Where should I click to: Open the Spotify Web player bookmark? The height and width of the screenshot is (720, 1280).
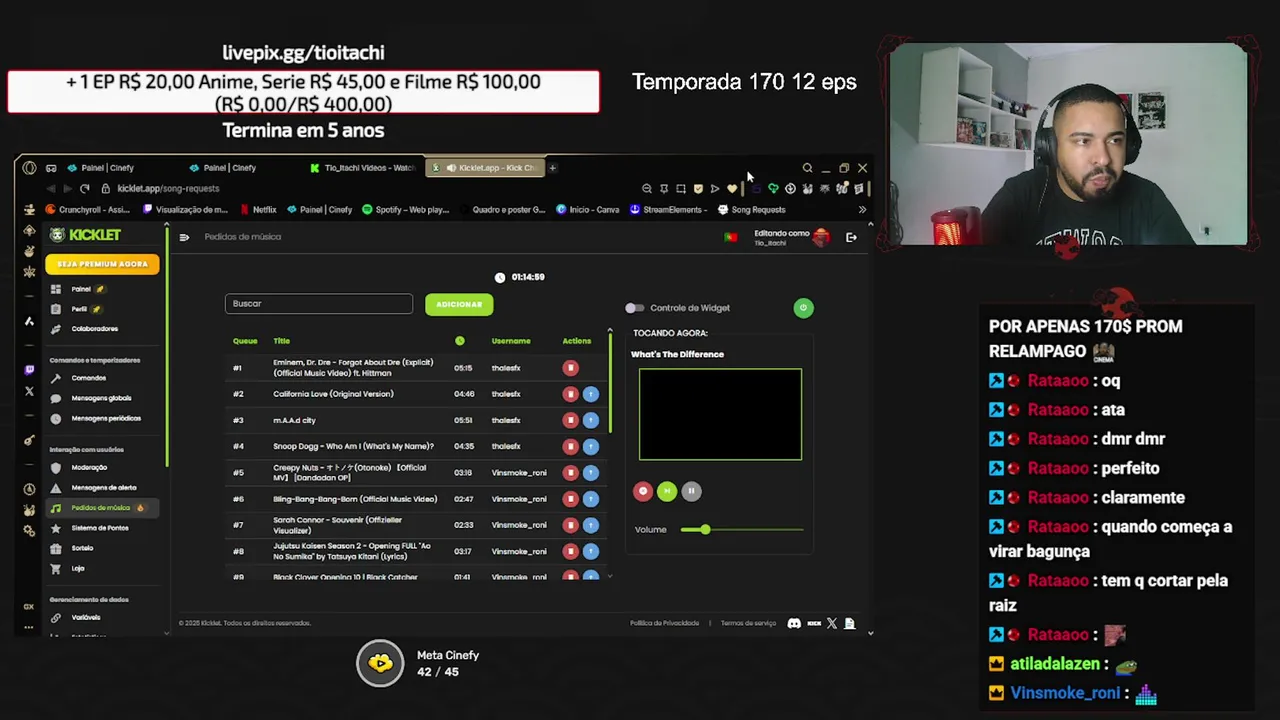point(405,210)
